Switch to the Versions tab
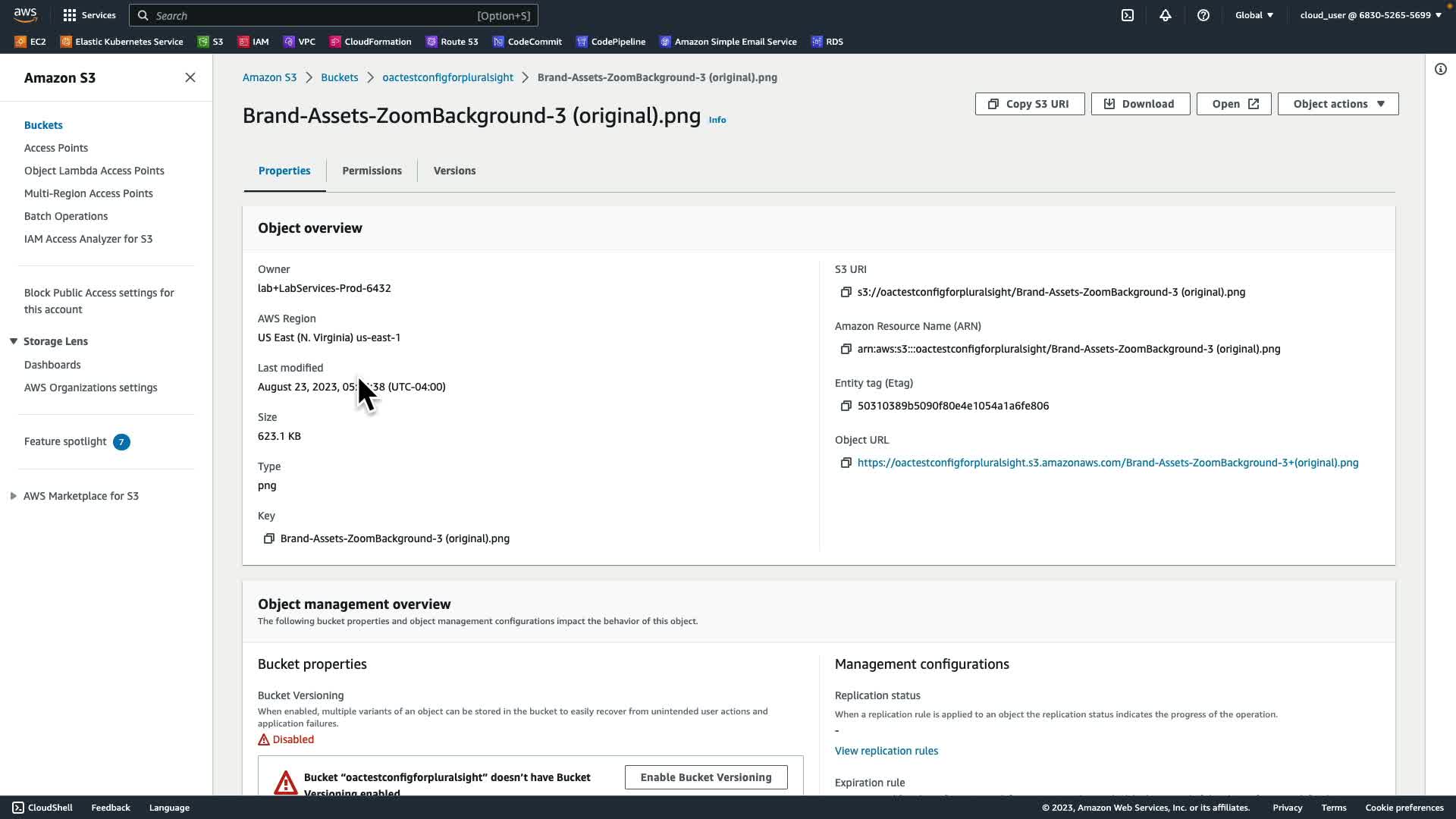Viewport: 1456px width, 819px height. pyautogui.click(x=454, y=171)
